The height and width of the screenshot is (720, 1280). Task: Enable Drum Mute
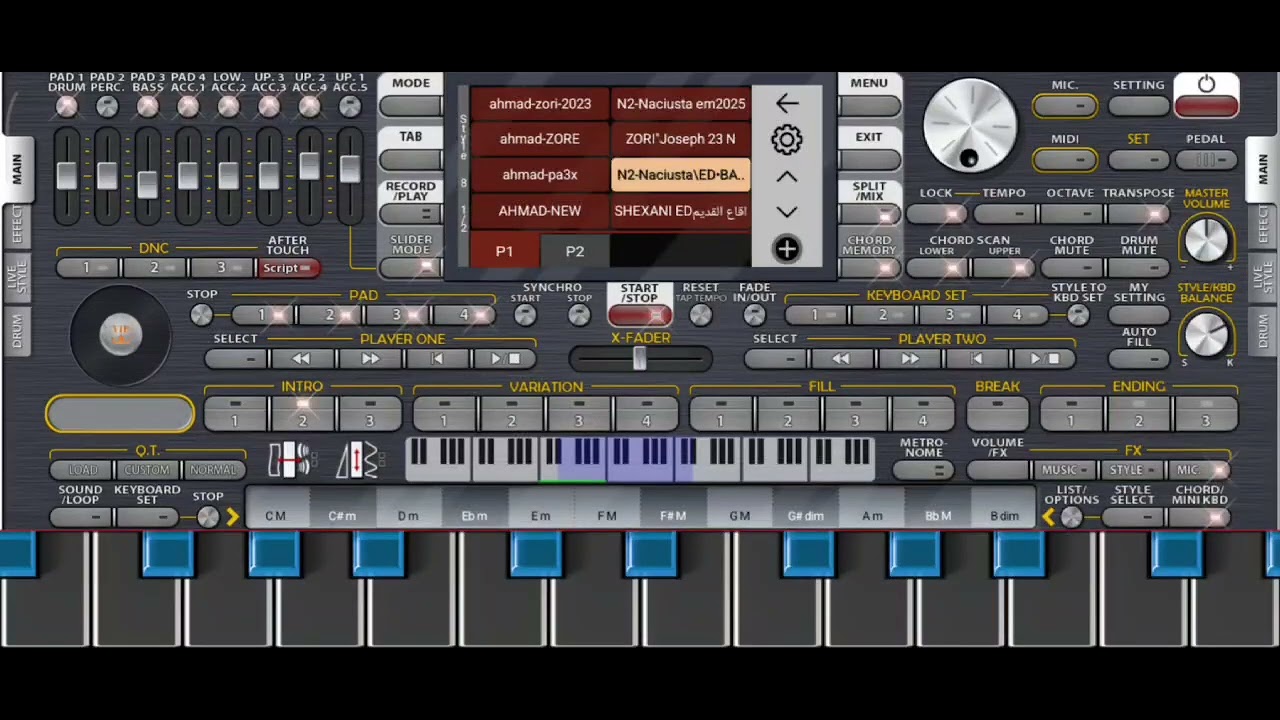click(1138, 268)
